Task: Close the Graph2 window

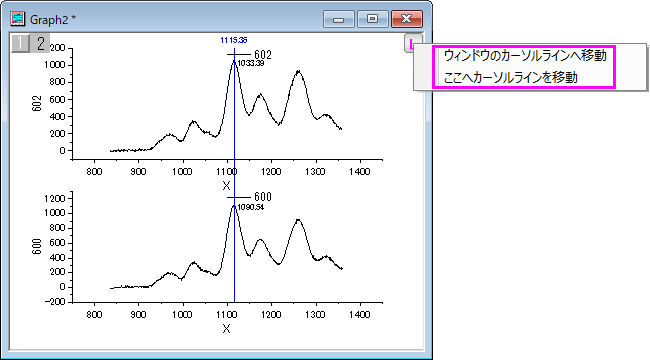Action: (407, 19)
